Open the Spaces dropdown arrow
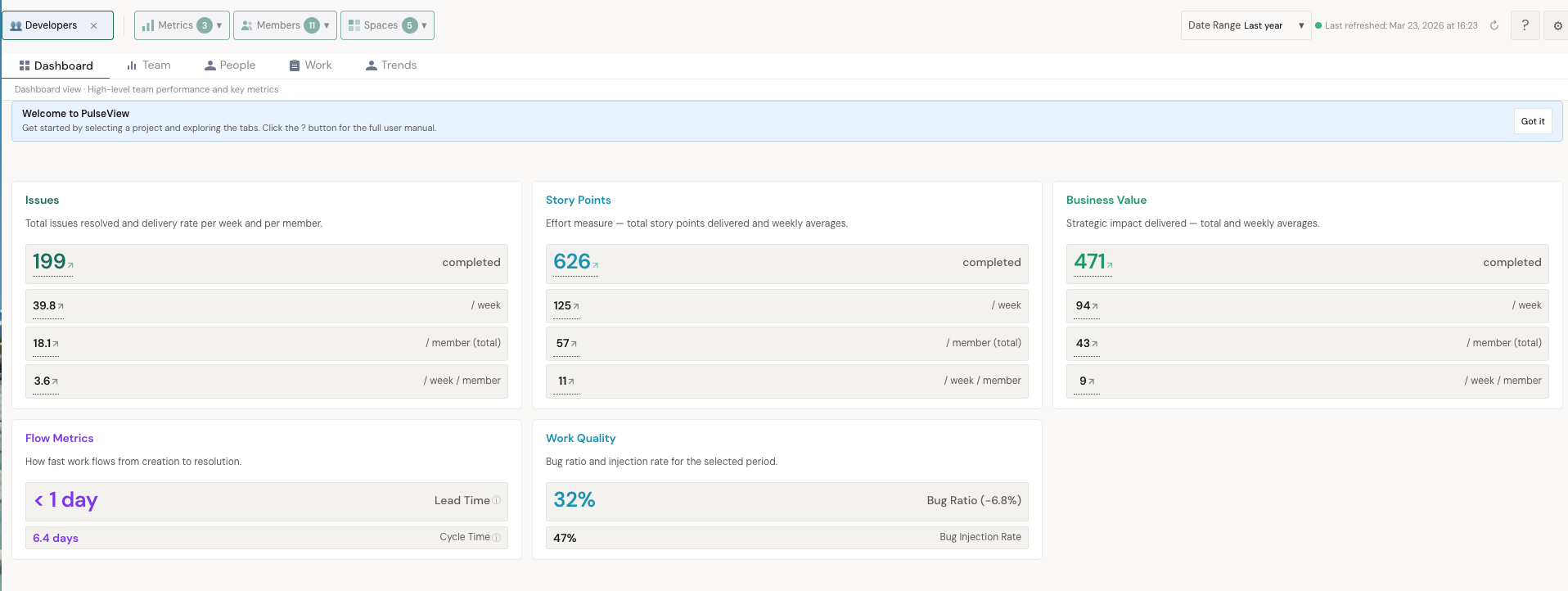Viewport: 1568px width, 591px height. tap(424, 25)
